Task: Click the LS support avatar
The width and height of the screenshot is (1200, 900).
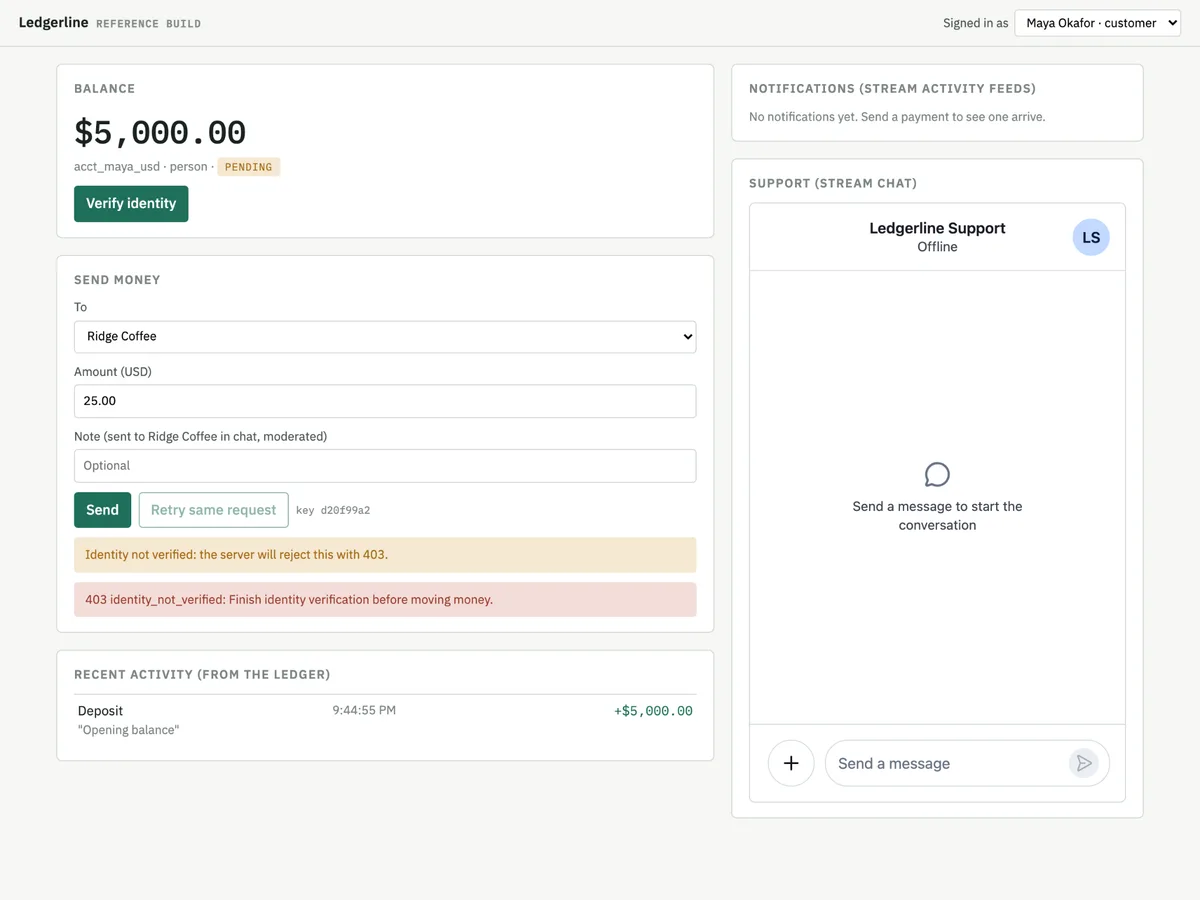Action: [1091, 237]
